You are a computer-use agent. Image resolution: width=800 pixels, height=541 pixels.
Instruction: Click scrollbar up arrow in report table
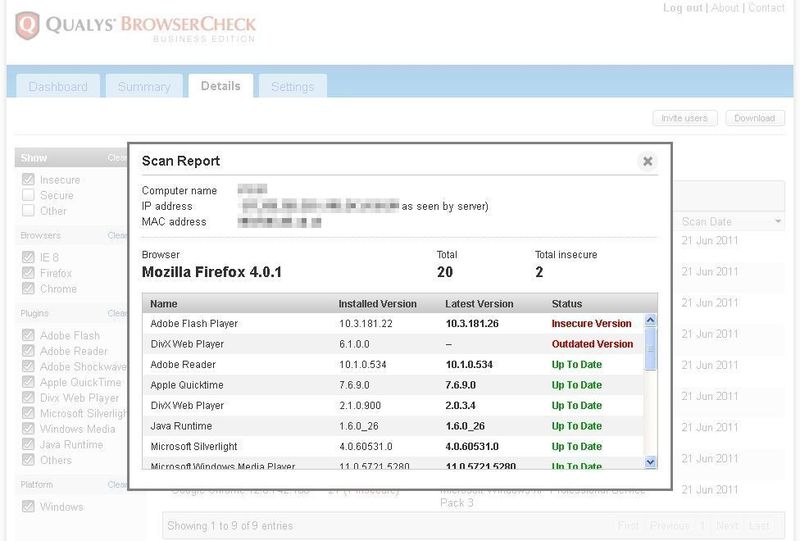(651, 320)
